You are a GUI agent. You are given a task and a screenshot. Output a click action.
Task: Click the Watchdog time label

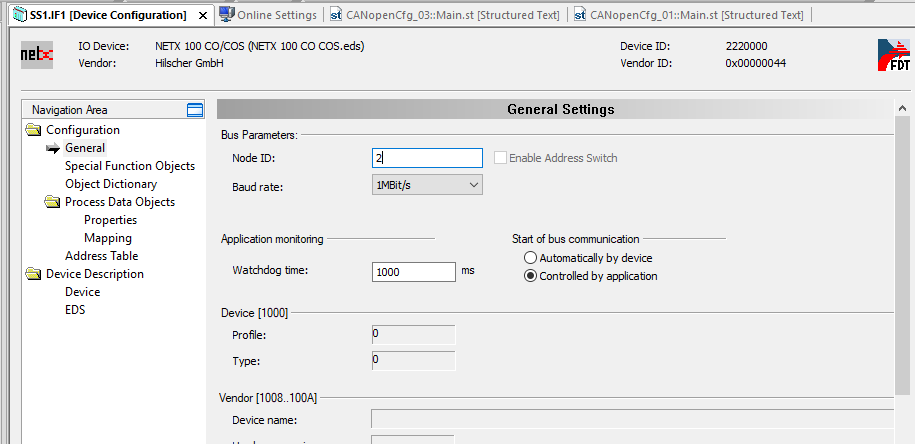[x=270, y=271]
